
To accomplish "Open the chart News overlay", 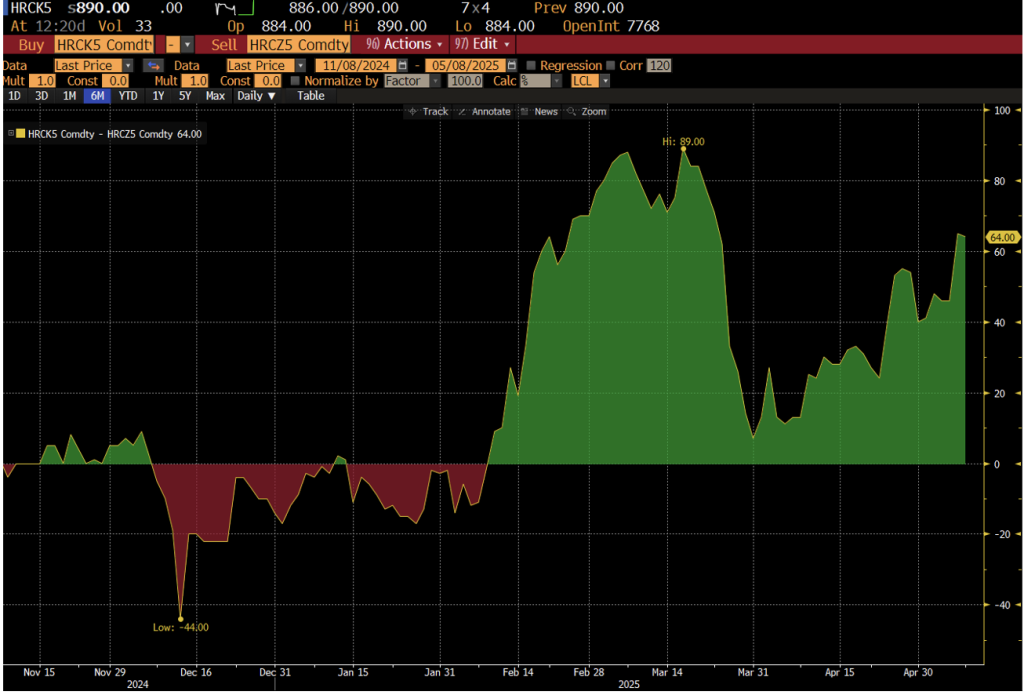I will click(x=540, y=112).
